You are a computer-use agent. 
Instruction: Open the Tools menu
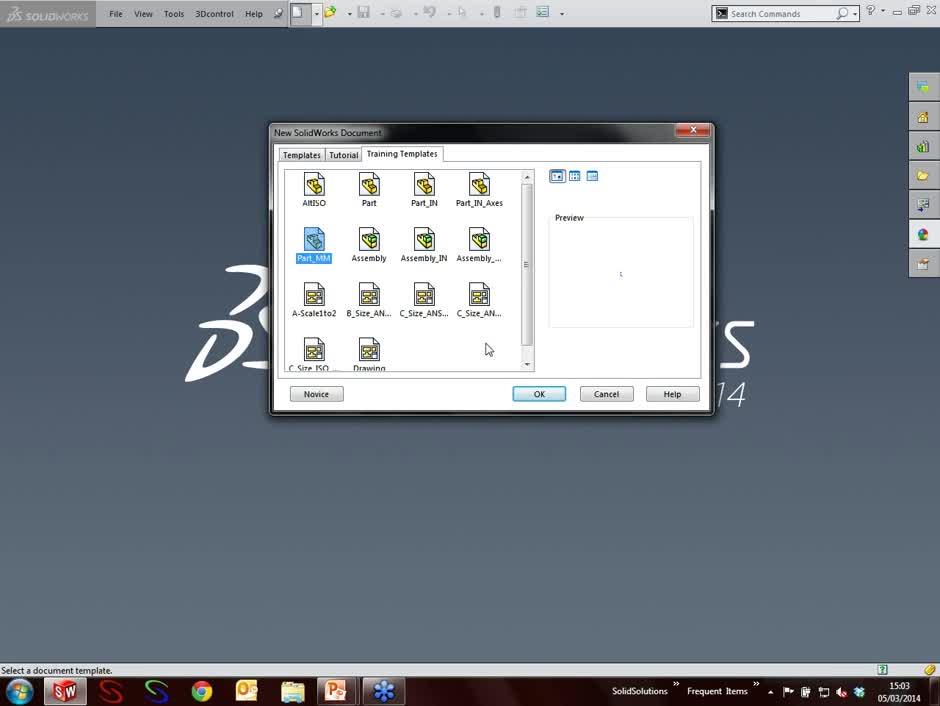pyautogui.click(x=174, y=14)
